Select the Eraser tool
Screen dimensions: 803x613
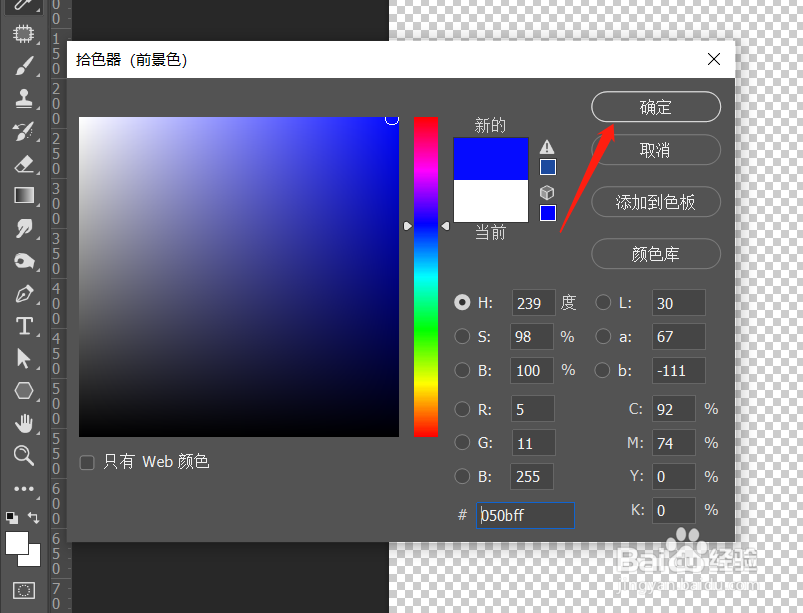click(24, 164)
